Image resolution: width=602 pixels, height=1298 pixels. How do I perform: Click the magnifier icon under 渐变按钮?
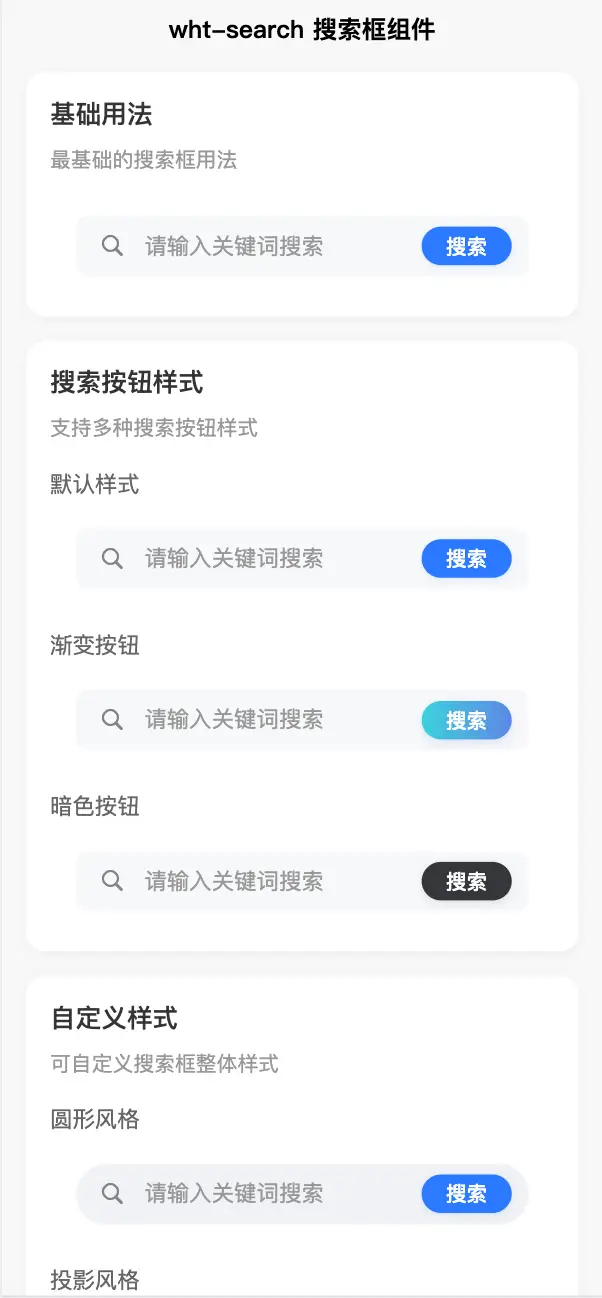[113, 719]
